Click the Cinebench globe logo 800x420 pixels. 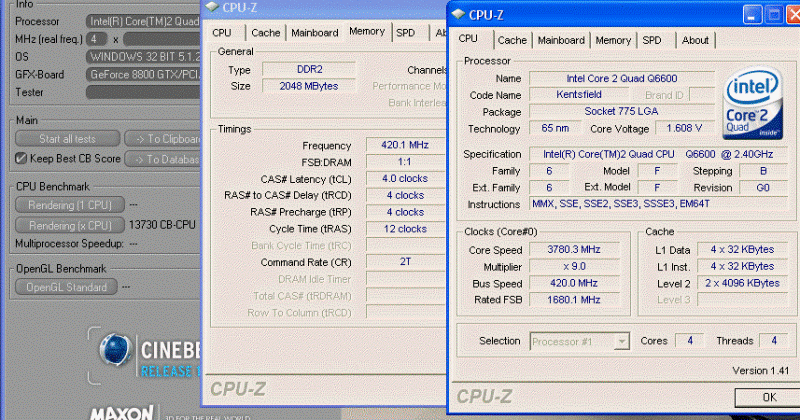[116, 350]
